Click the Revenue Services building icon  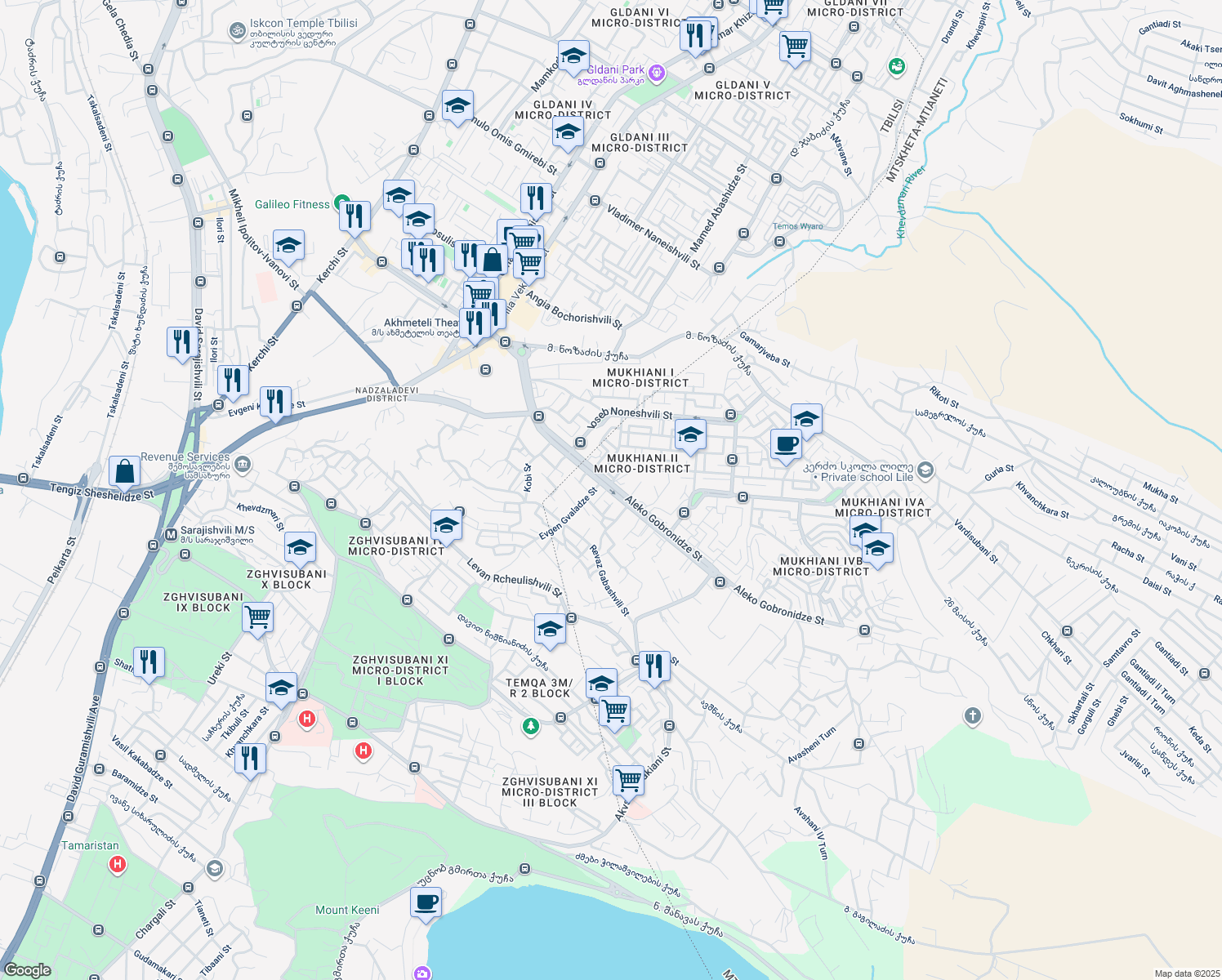(x=243, y=465)
